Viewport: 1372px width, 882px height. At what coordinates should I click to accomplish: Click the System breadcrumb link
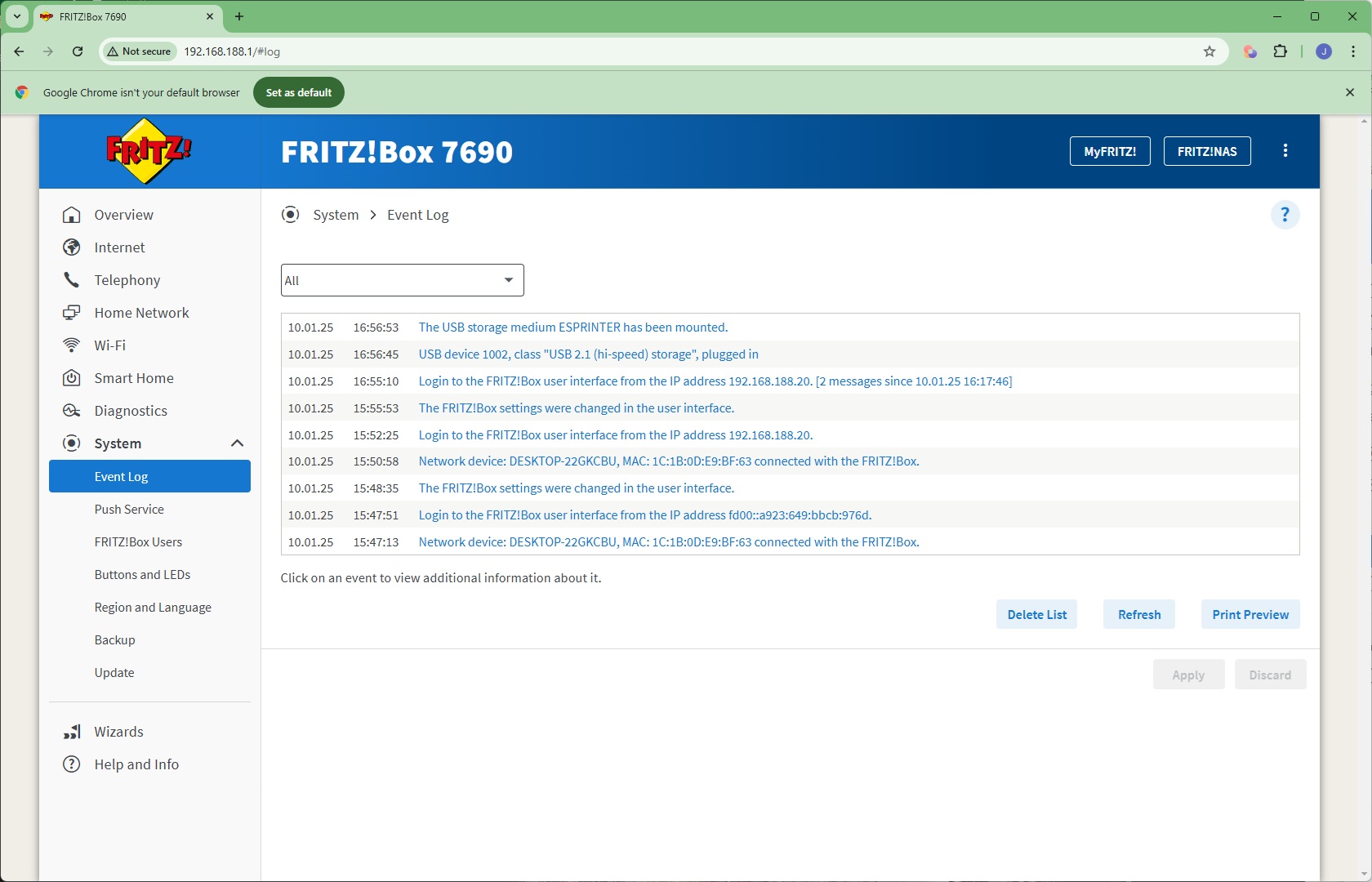(x=336, y=215)
